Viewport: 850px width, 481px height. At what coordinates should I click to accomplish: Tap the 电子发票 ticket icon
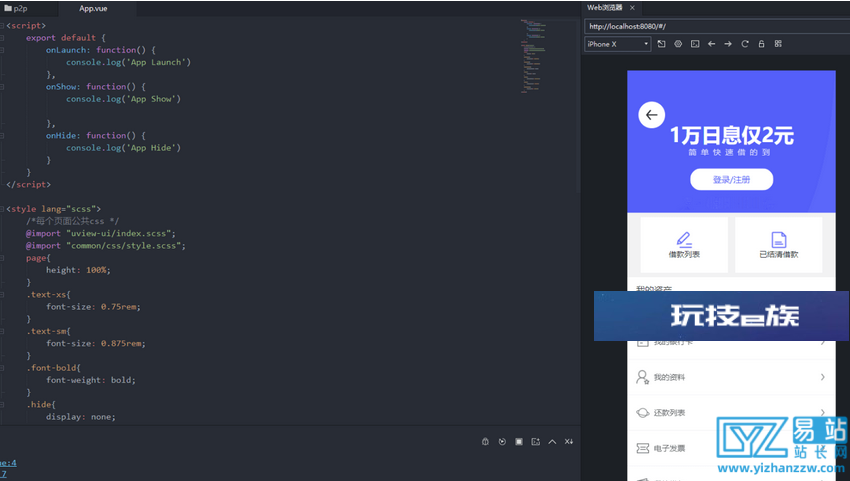coord(642,448)
